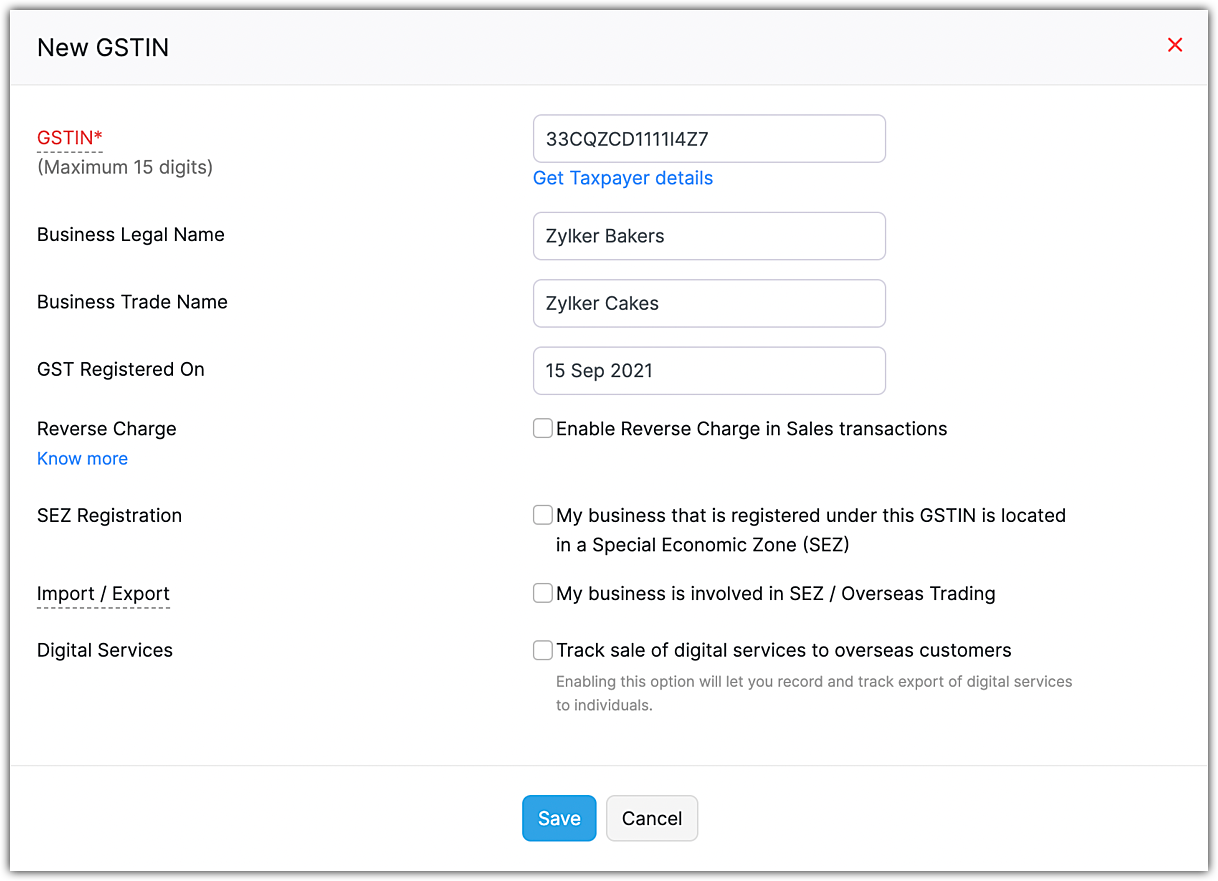Screen dimensions: 1218x881
Task: Close the New GSTIN dialog with the red X
Action: click(1175, 45)
